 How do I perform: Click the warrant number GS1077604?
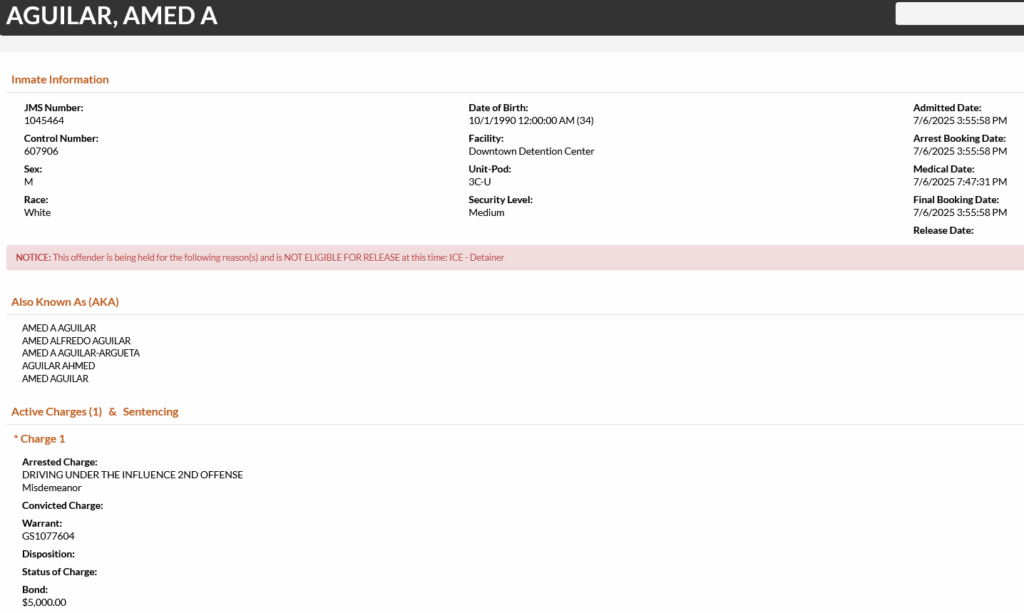click(48, 536)
